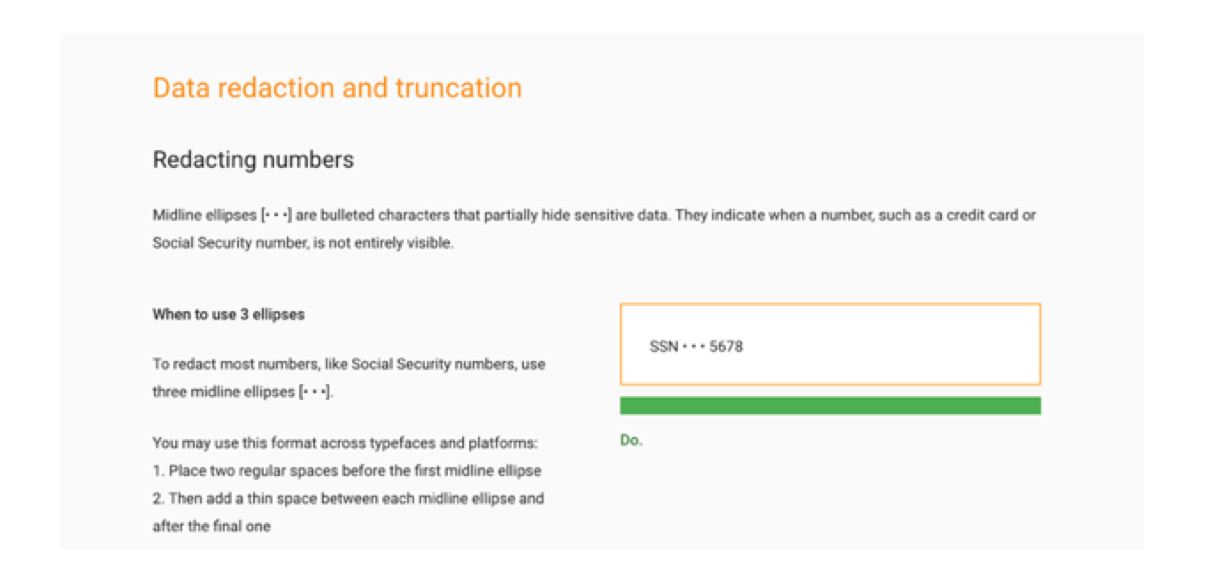Click the SSN example box
Screen dimensions: 1206x580
pos(830,344)
